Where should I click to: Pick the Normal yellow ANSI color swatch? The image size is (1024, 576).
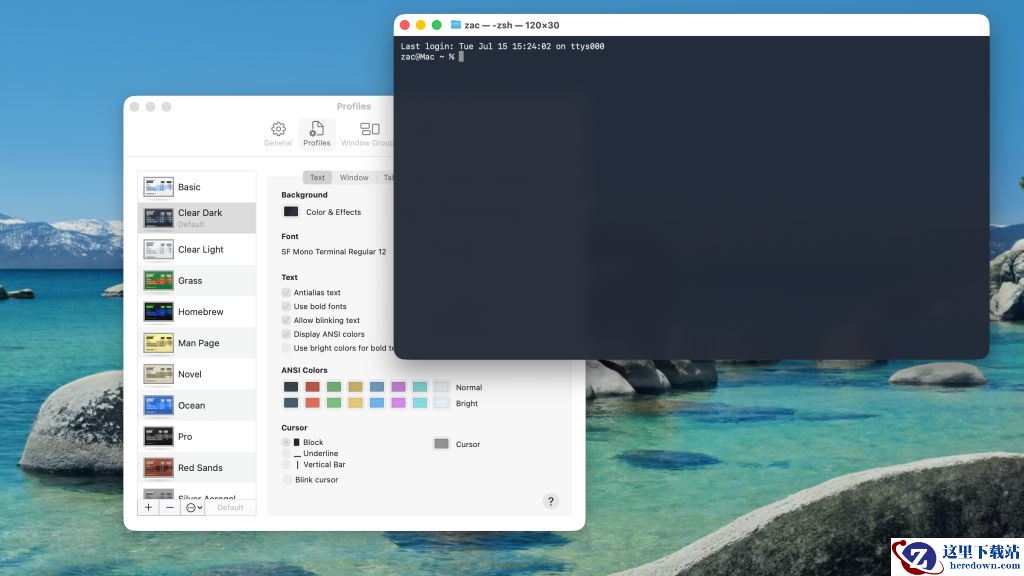[x=355, y=387]
